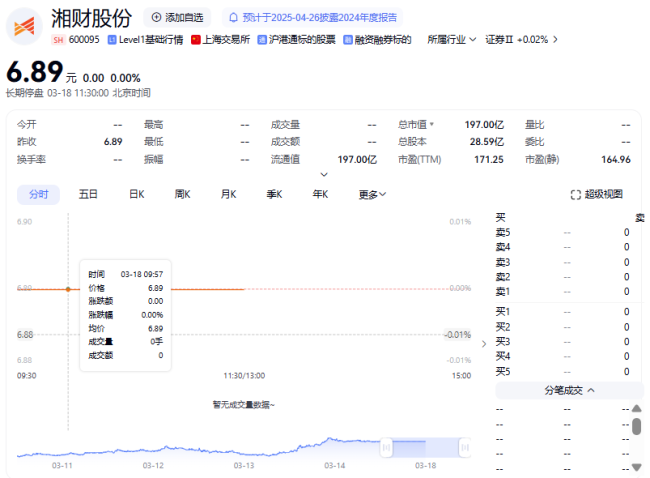The width and height of the screenshot is (650, 478).
Task: Click the 上海交易所 flag tag
Action: point(221,40)
